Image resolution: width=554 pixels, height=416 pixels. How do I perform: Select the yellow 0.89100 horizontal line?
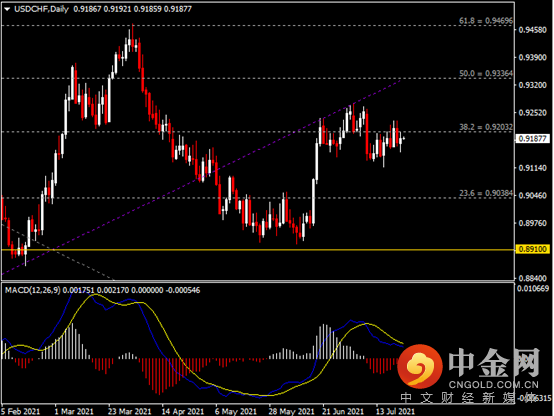point(258,250)
